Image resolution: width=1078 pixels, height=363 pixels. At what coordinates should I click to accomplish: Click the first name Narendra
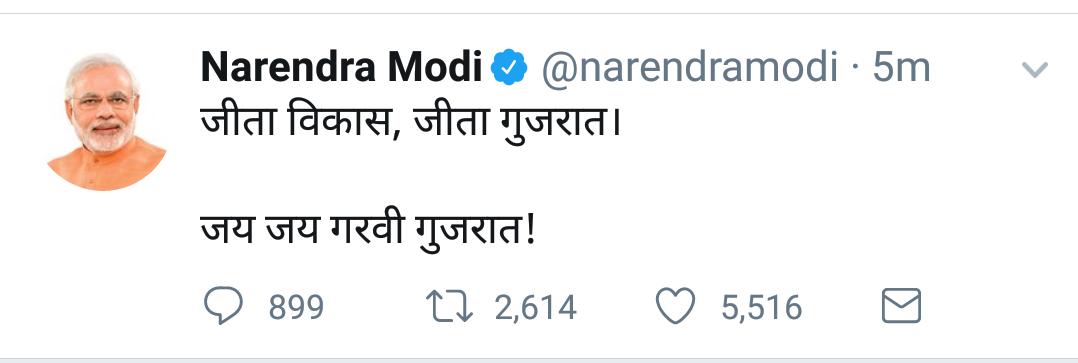pos(288,67)
